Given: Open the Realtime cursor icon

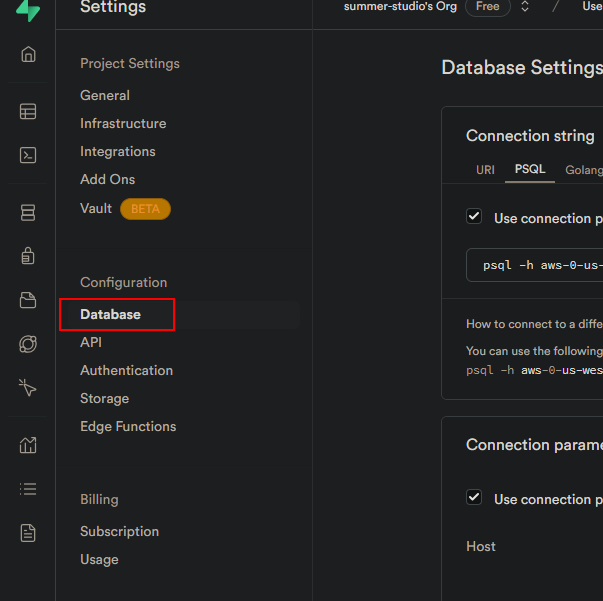Looking at the screenshot, I should click(28, 388).
